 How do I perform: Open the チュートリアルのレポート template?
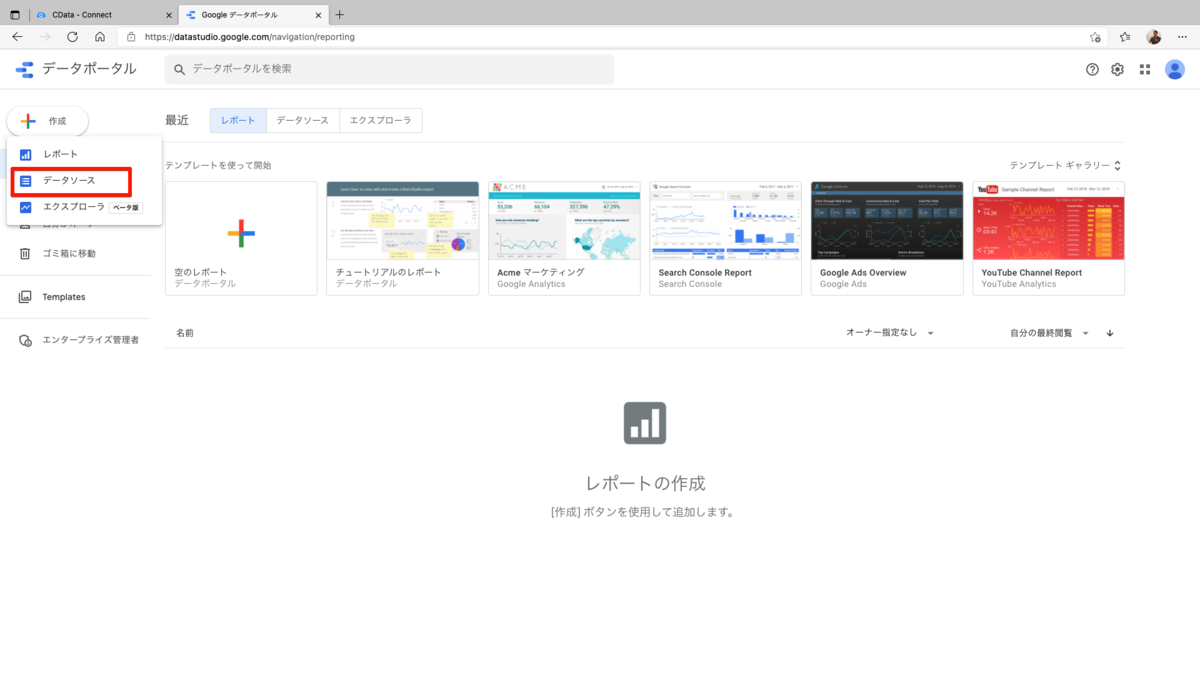click(x=403, y=238)
